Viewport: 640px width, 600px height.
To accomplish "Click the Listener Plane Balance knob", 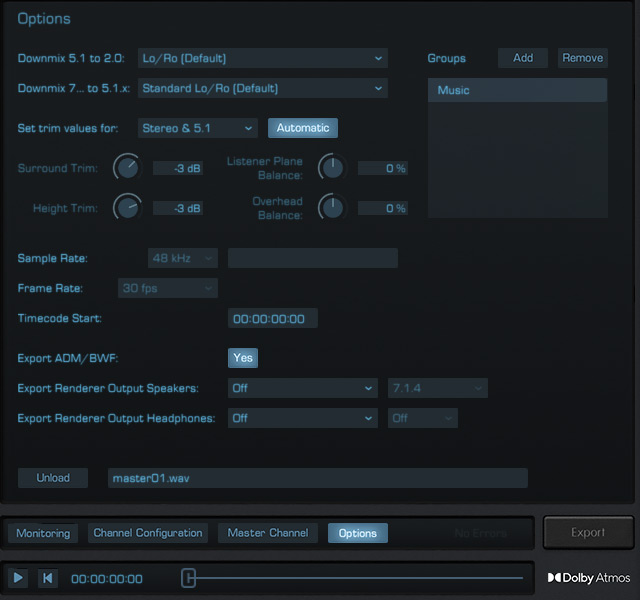I will pyautogui.click(x=331, y=168).
